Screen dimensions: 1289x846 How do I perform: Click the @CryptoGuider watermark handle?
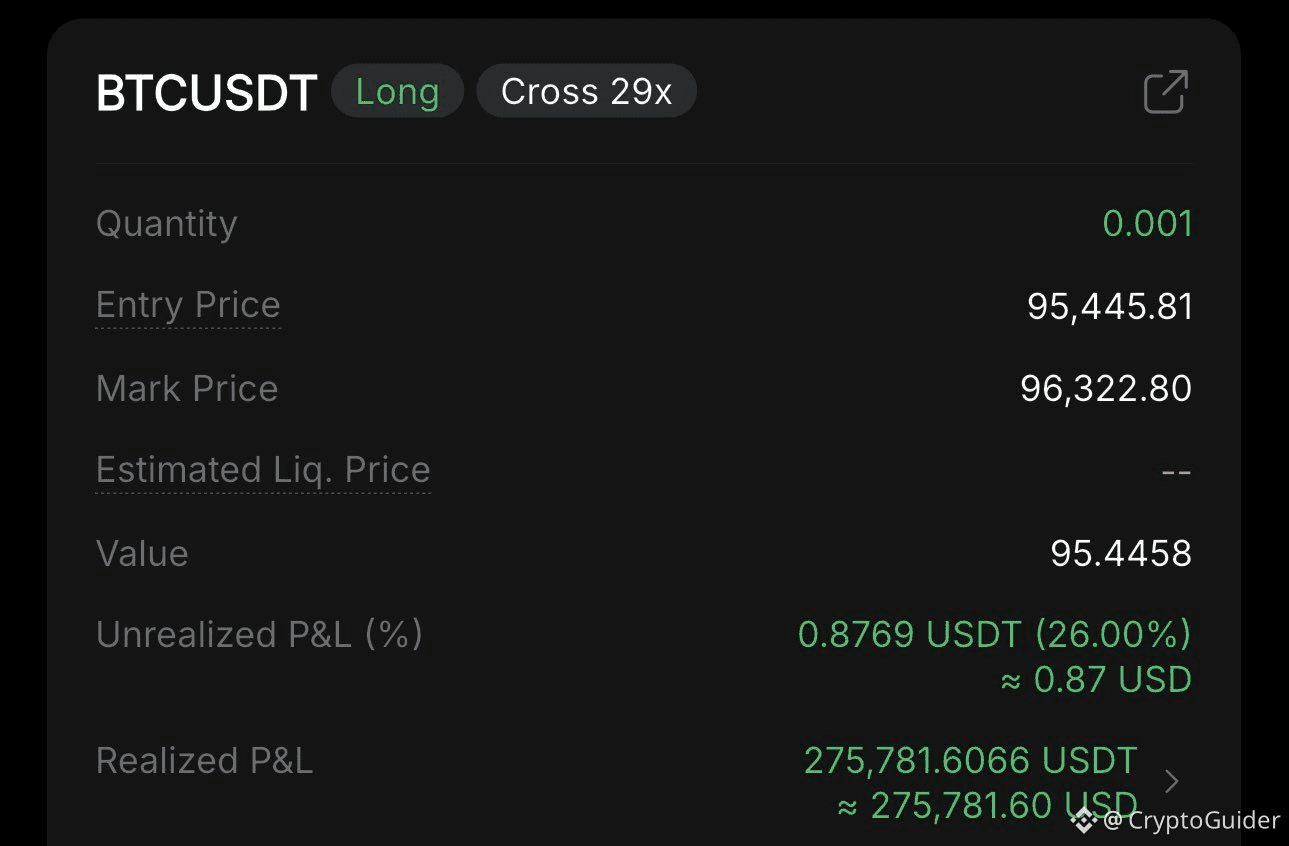(1191, 821)
